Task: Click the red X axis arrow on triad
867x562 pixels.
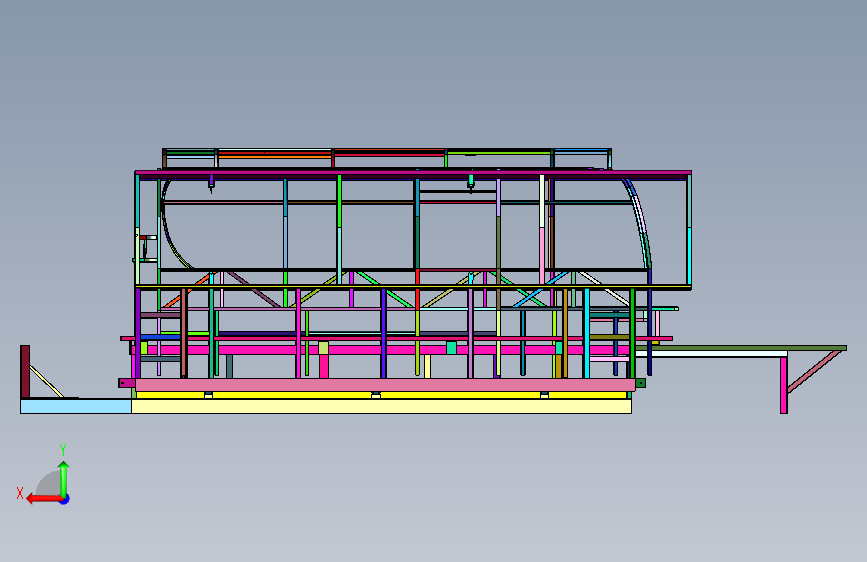Action: pos(43,499)
